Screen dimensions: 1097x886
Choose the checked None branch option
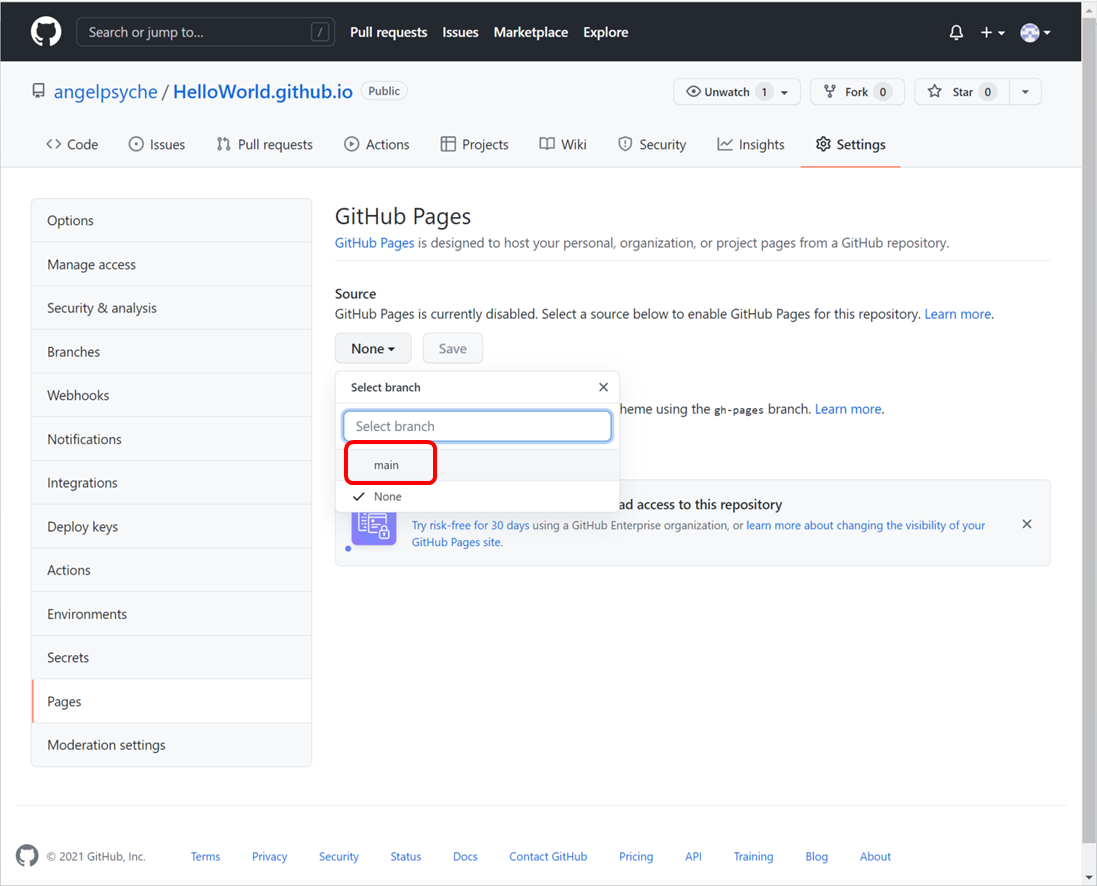(477, 496)
